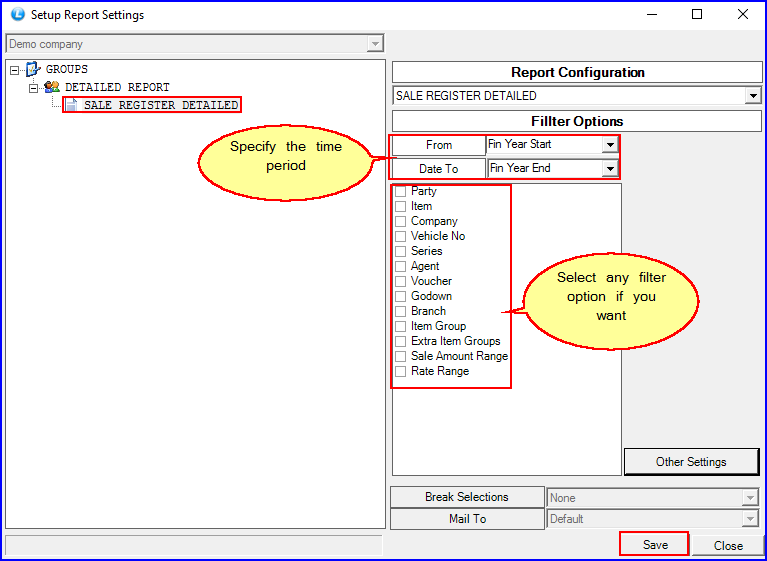The image size is (767, 561).
Task: Select SALE REGISTER DETAILED in tree
Action: (x=160, y=105)
